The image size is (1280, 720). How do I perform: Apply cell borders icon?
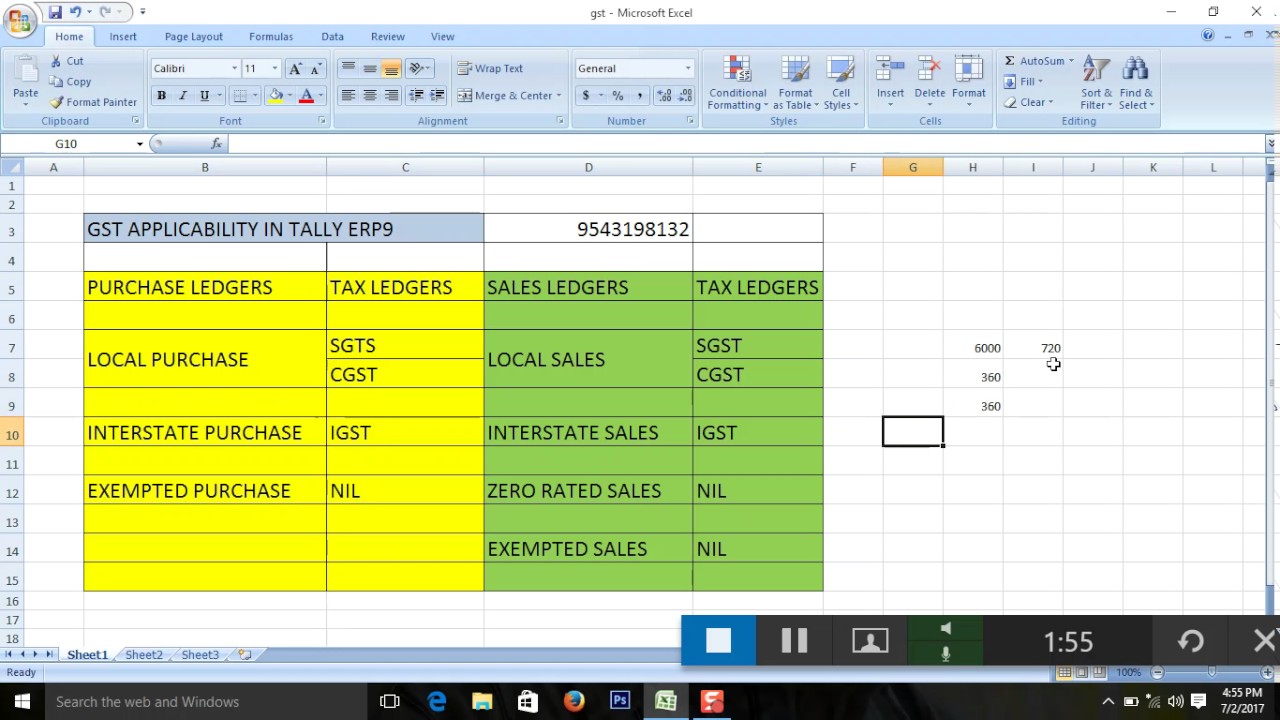pos(239,95)
